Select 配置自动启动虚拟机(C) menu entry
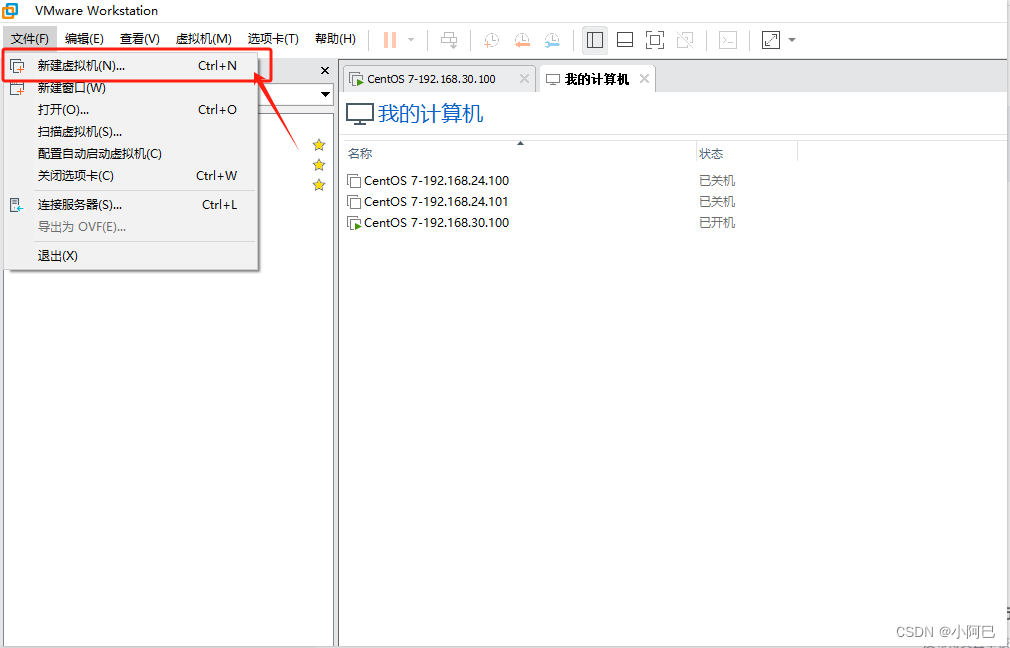Screen dimensions: 1010x648 (x=131, y=154)
